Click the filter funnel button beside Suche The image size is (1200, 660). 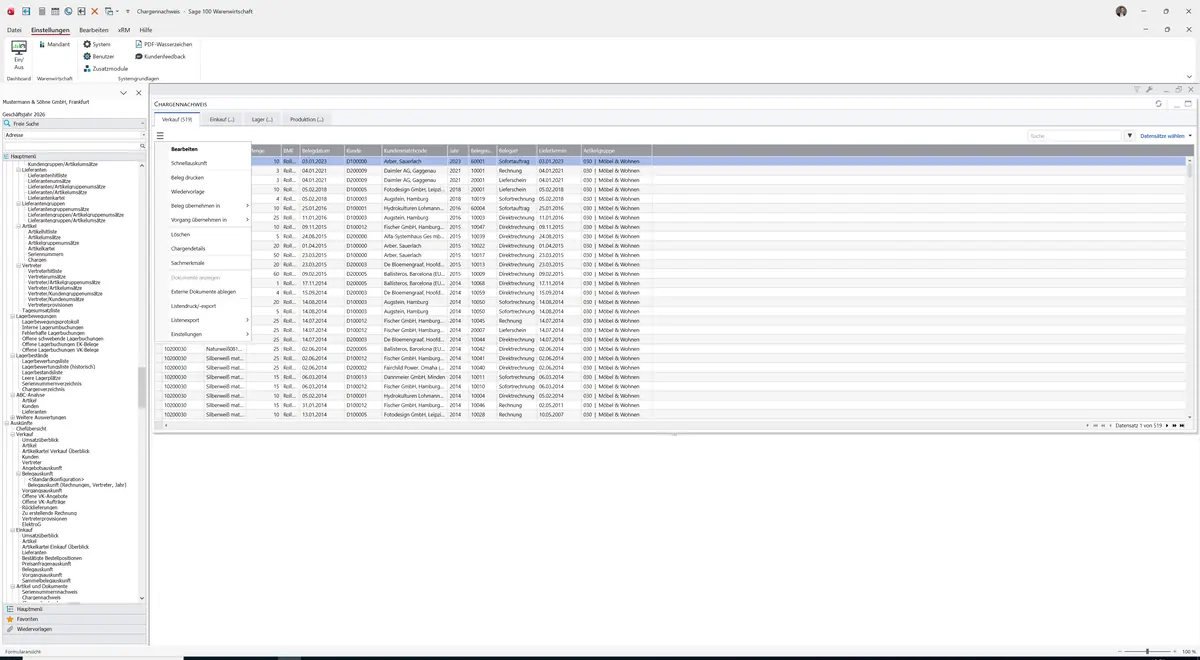tap(1130, 135)
